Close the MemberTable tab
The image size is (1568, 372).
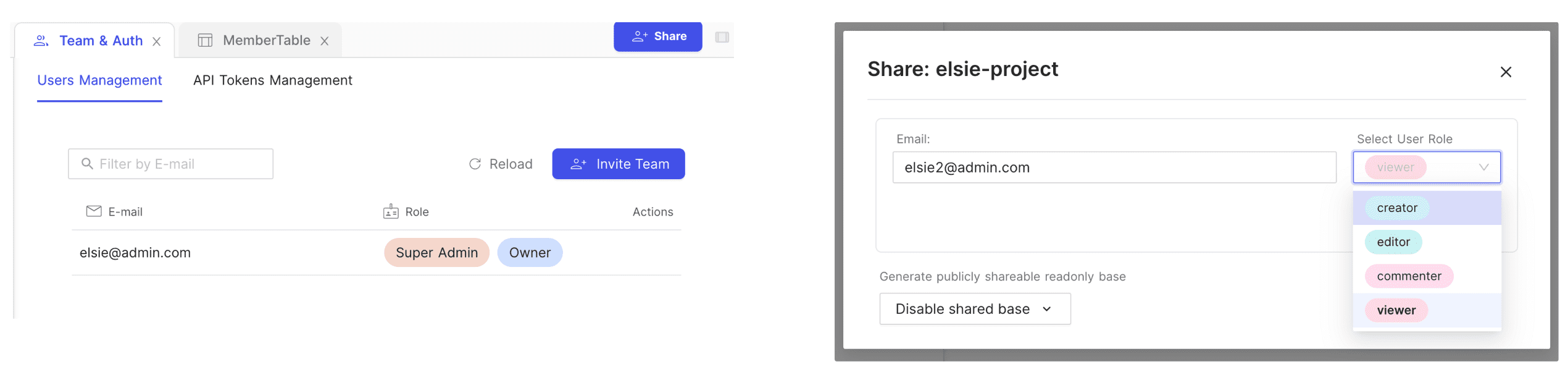(324, 41)
